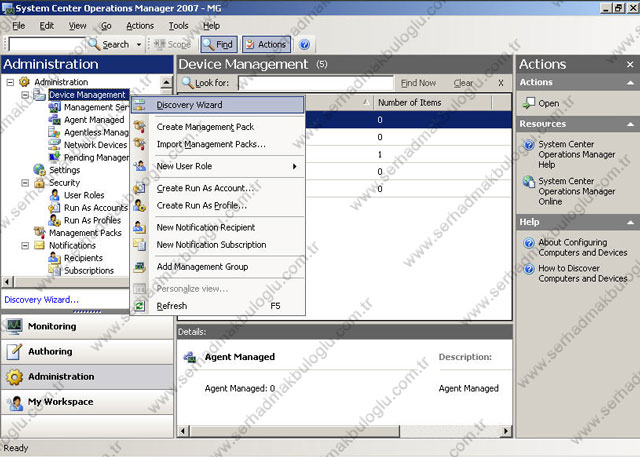Click the help question mark toolbar icon
The height and width of the screenshot is (457, 640).
coord(304,44)
